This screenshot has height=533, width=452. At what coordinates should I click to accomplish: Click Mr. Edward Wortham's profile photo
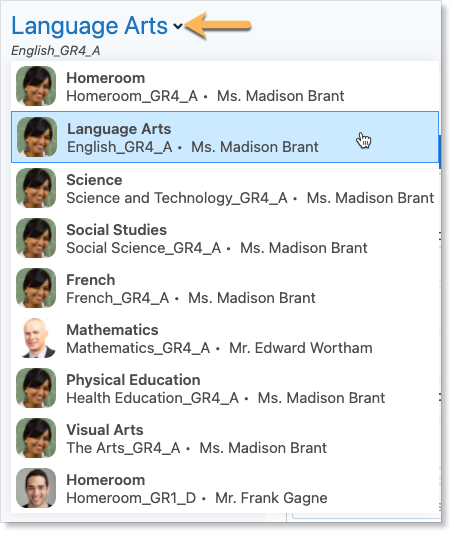click(x=36, y=338)
